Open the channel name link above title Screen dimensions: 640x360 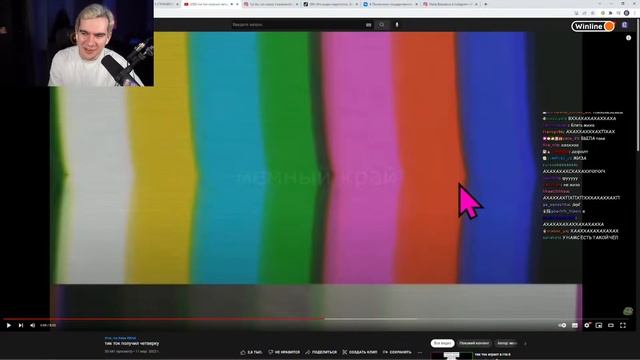120,338
